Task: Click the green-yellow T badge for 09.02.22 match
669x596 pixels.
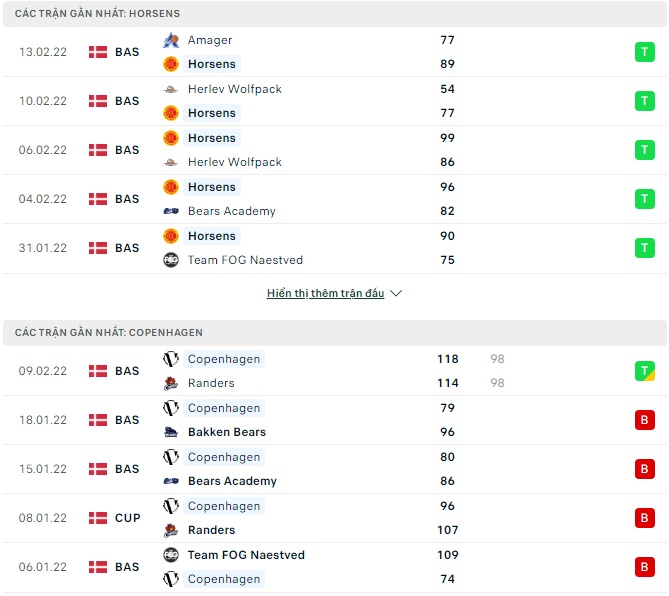Action: (x=645, y=371)
